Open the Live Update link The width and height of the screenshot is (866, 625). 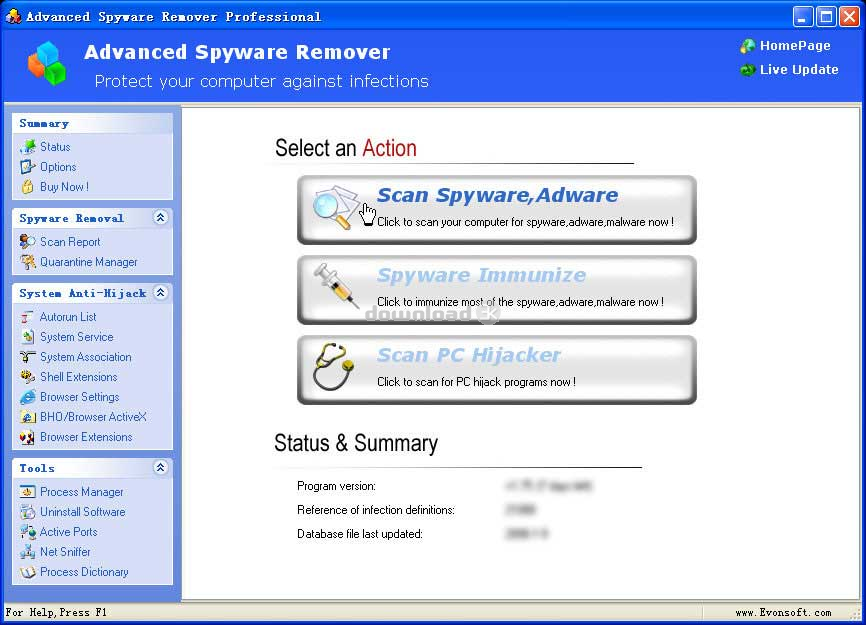pyautogui.click(x=799, y=70)
